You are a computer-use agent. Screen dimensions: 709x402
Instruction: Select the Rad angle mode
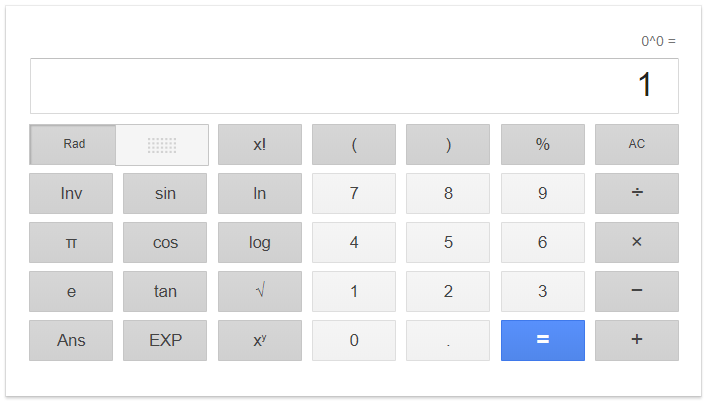coord(72,144)
